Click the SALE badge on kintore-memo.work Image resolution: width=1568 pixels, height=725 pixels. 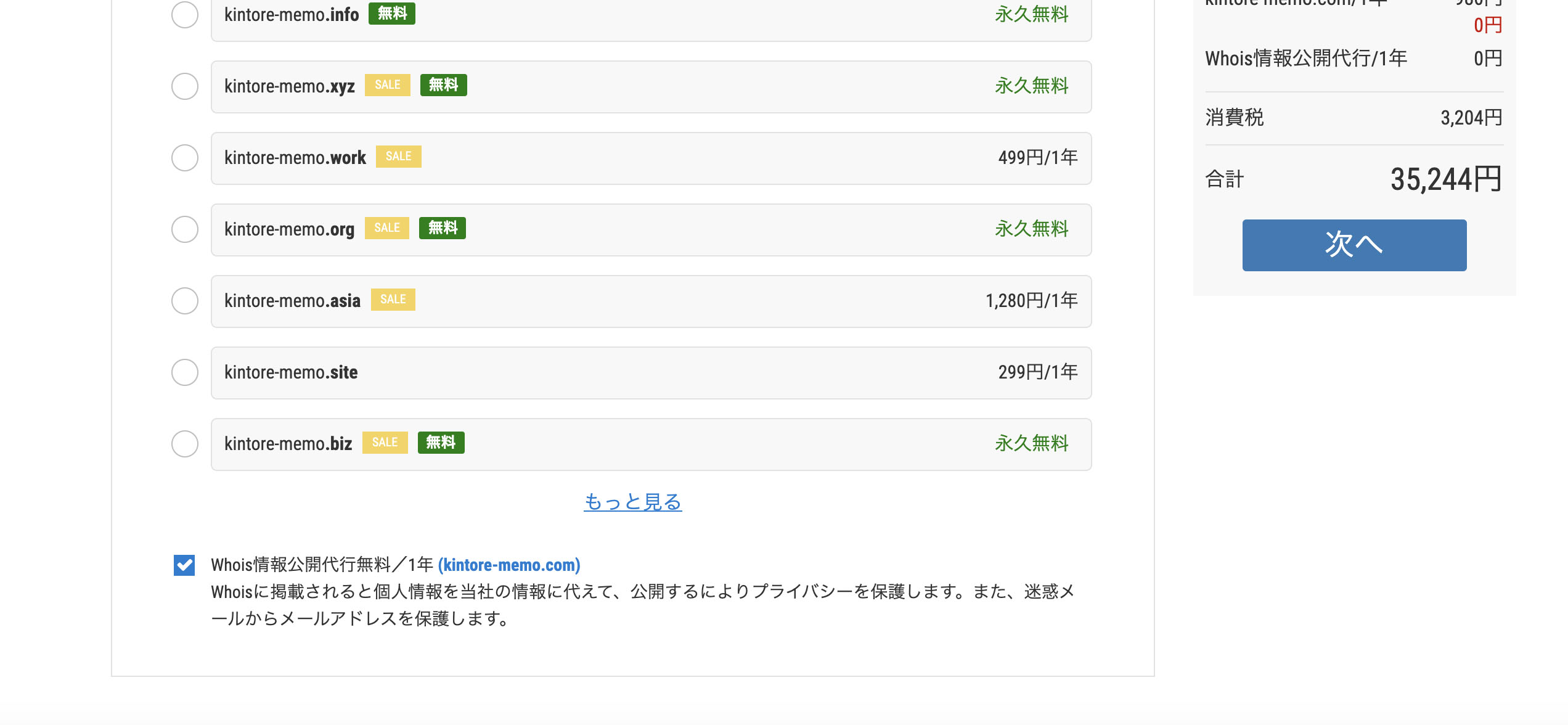(398, 157)
